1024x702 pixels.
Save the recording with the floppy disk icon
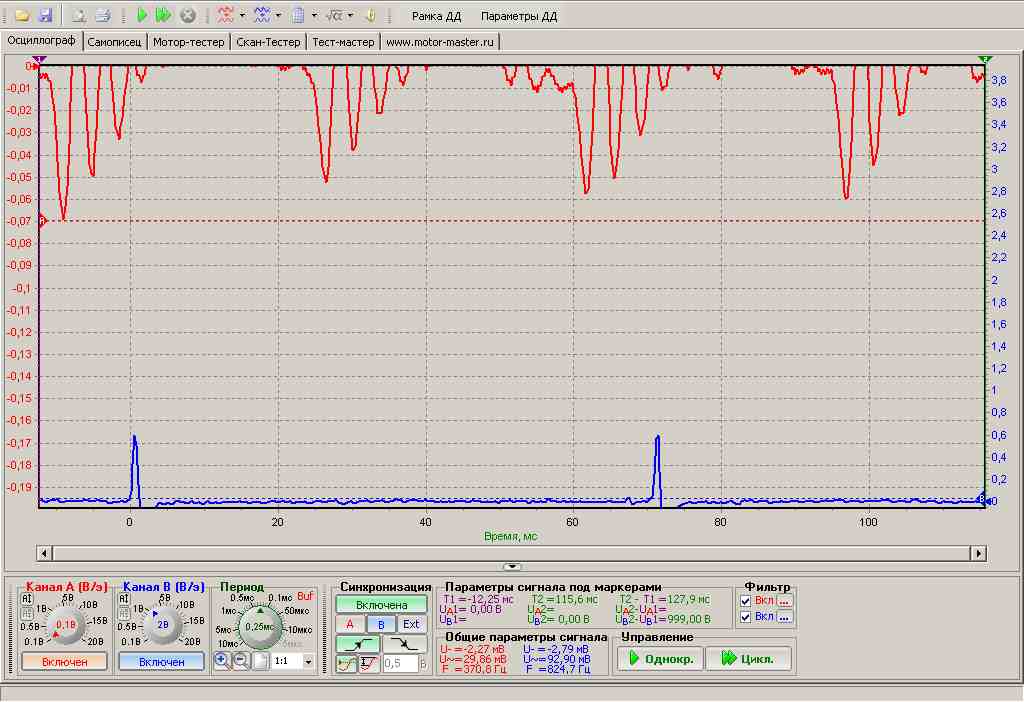(45, 16)
